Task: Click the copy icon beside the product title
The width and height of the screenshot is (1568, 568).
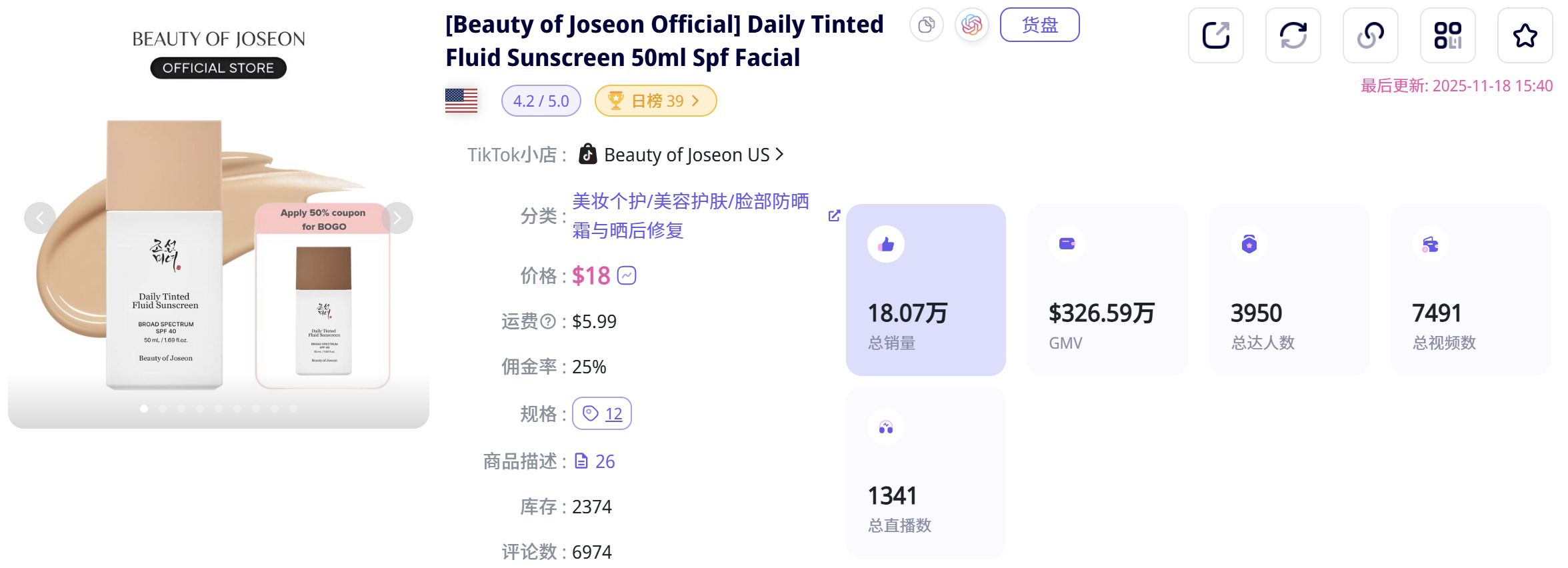Action: tap(927, 25)
